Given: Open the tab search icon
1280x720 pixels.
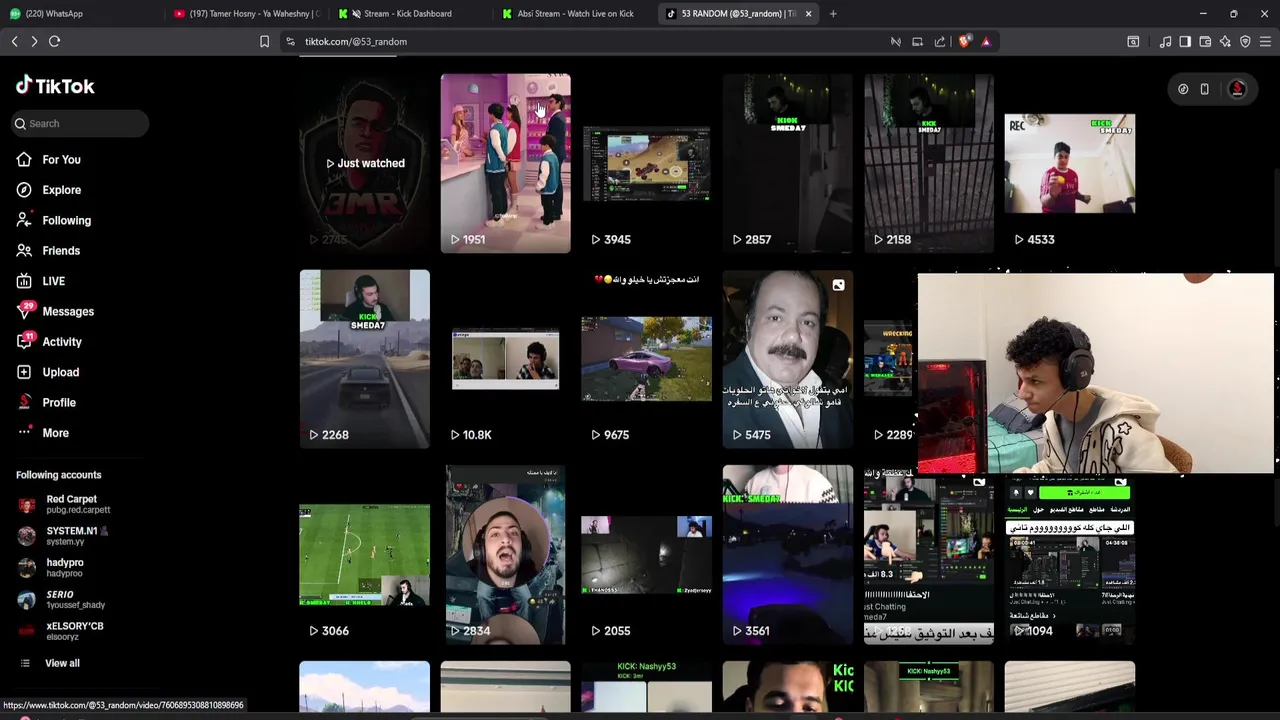Looking at the screenshot, I should [x=1133, y=41].
